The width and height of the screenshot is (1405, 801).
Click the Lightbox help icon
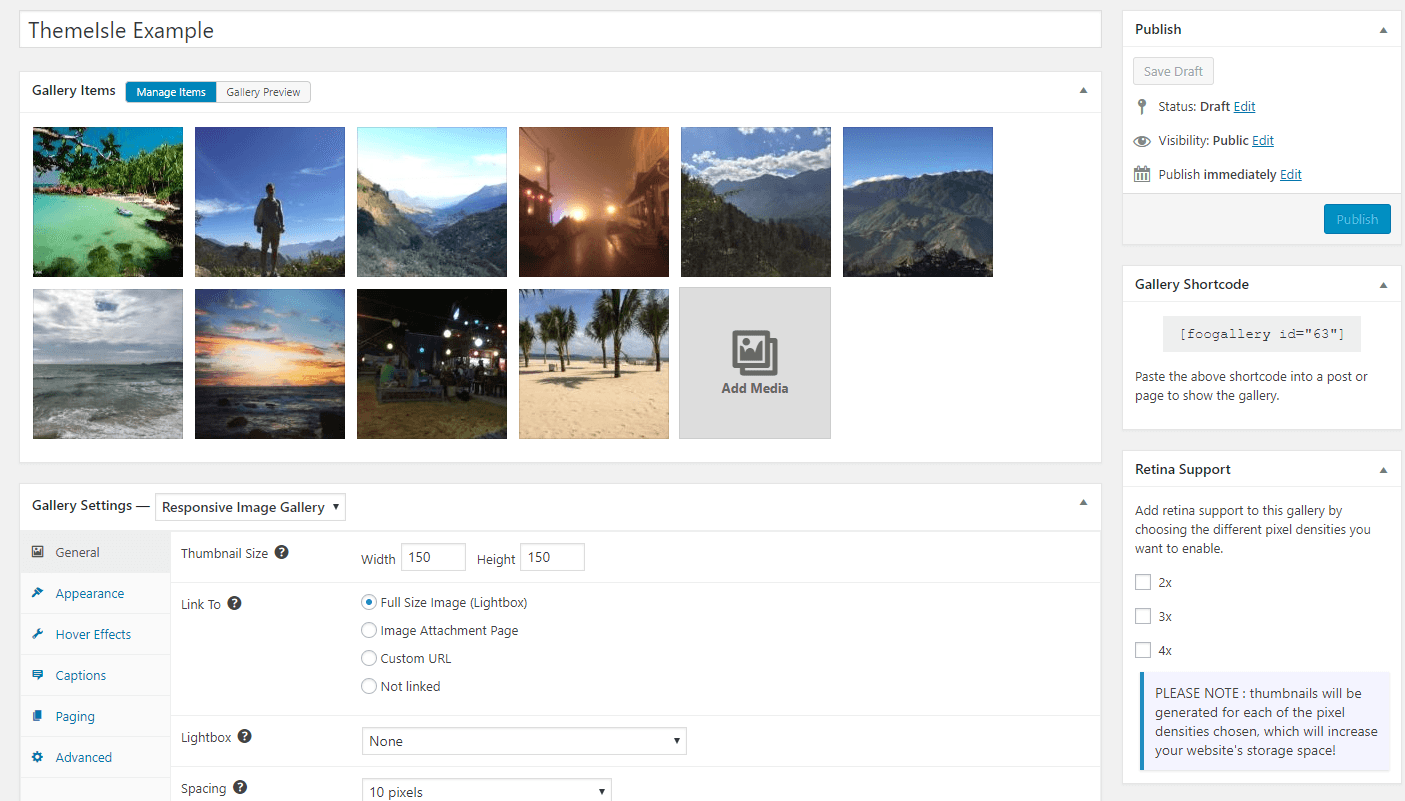coord(245,736)
